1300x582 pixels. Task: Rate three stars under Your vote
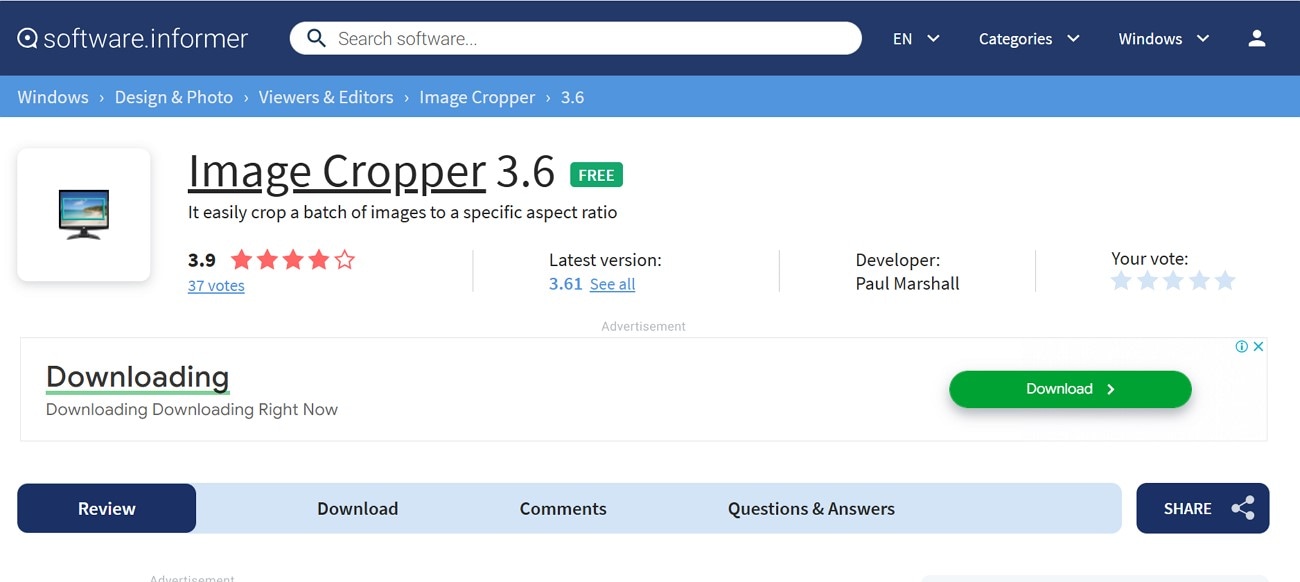[1173, 281]
